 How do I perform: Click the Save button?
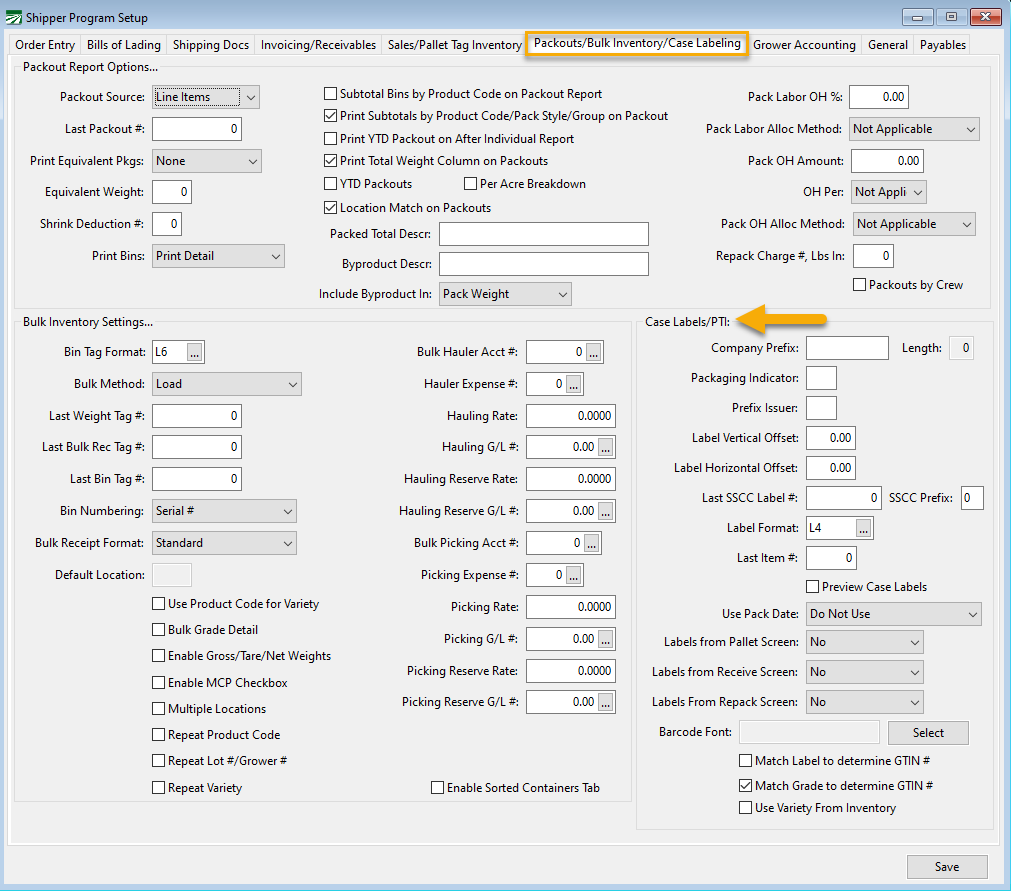click(946, 867)
